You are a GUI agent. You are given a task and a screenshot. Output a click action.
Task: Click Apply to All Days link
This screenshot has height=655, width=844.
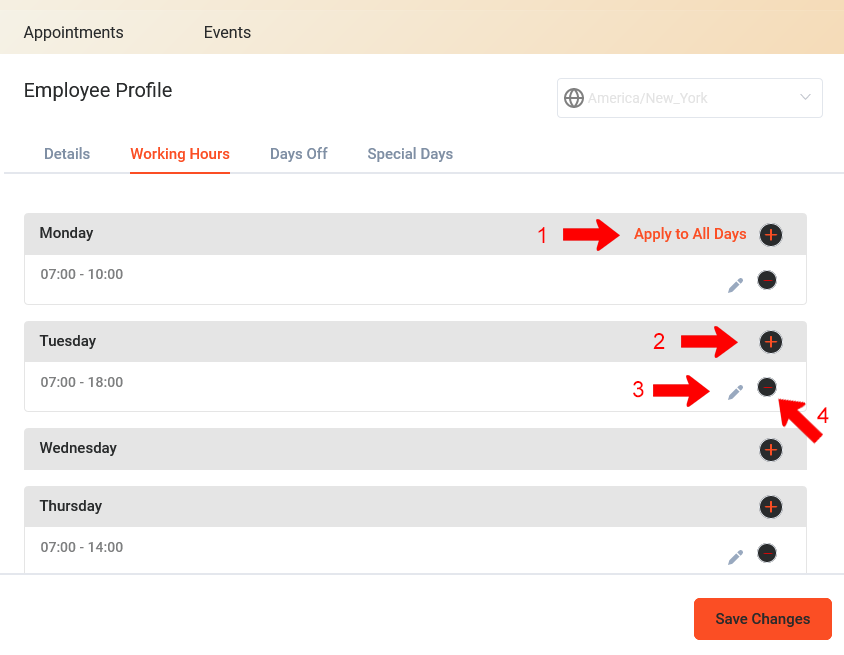690,234
